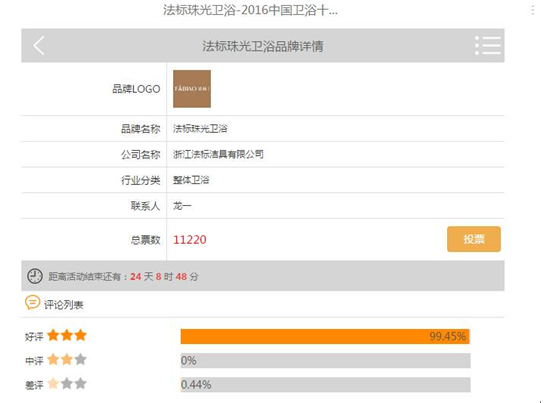Screen dimensions: 553x403
Task: Click the orange comment bubble icon
Action: 32,303
